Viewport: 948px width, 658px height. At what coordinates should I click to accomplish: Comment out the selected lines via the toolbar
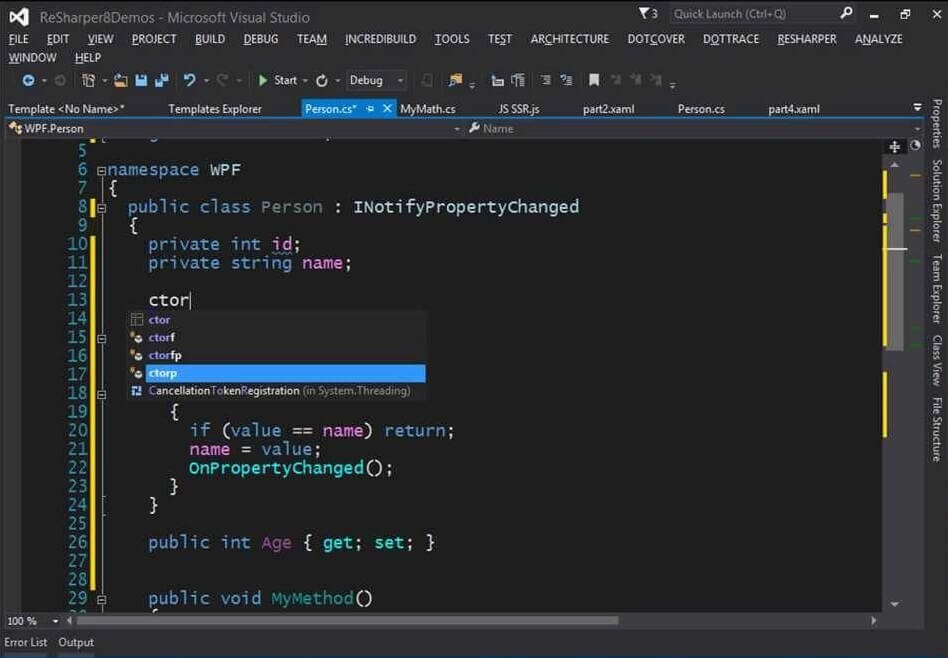[x=546, y=80]
